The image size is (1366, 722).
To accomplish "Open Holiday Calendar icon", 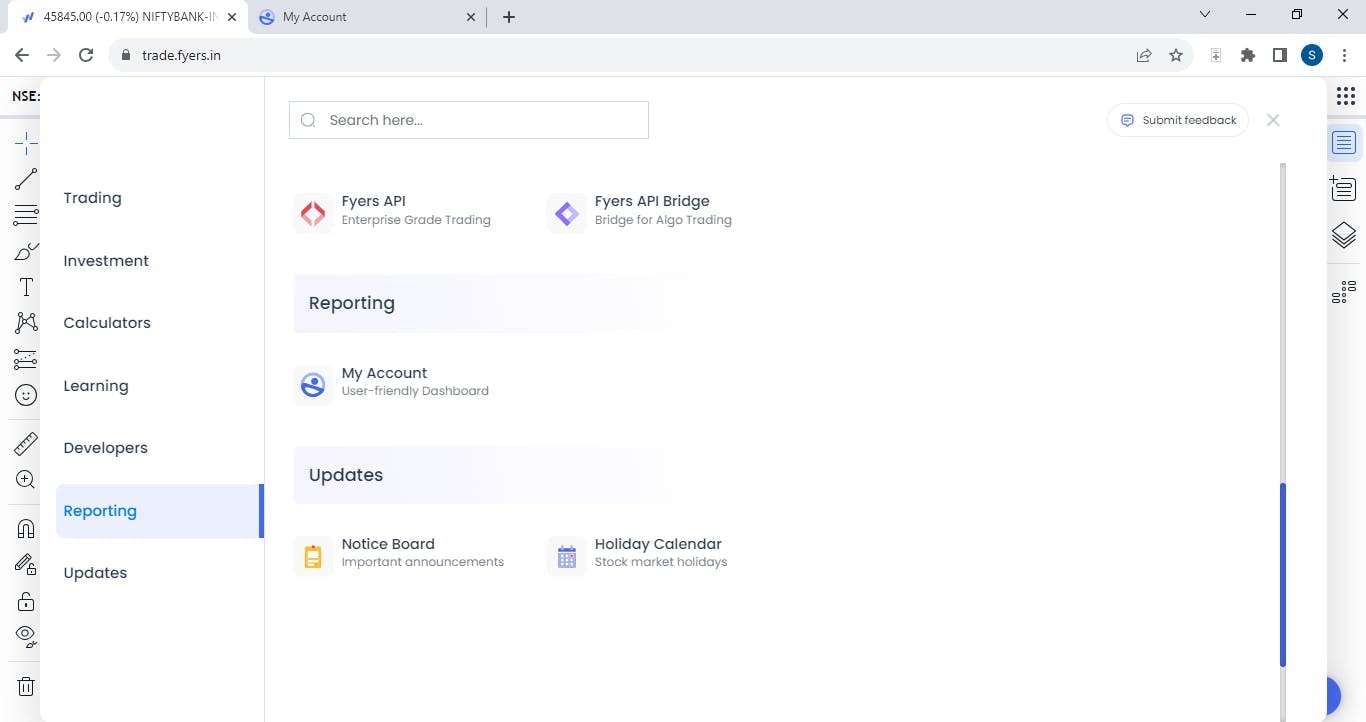I will coord(566,556).
